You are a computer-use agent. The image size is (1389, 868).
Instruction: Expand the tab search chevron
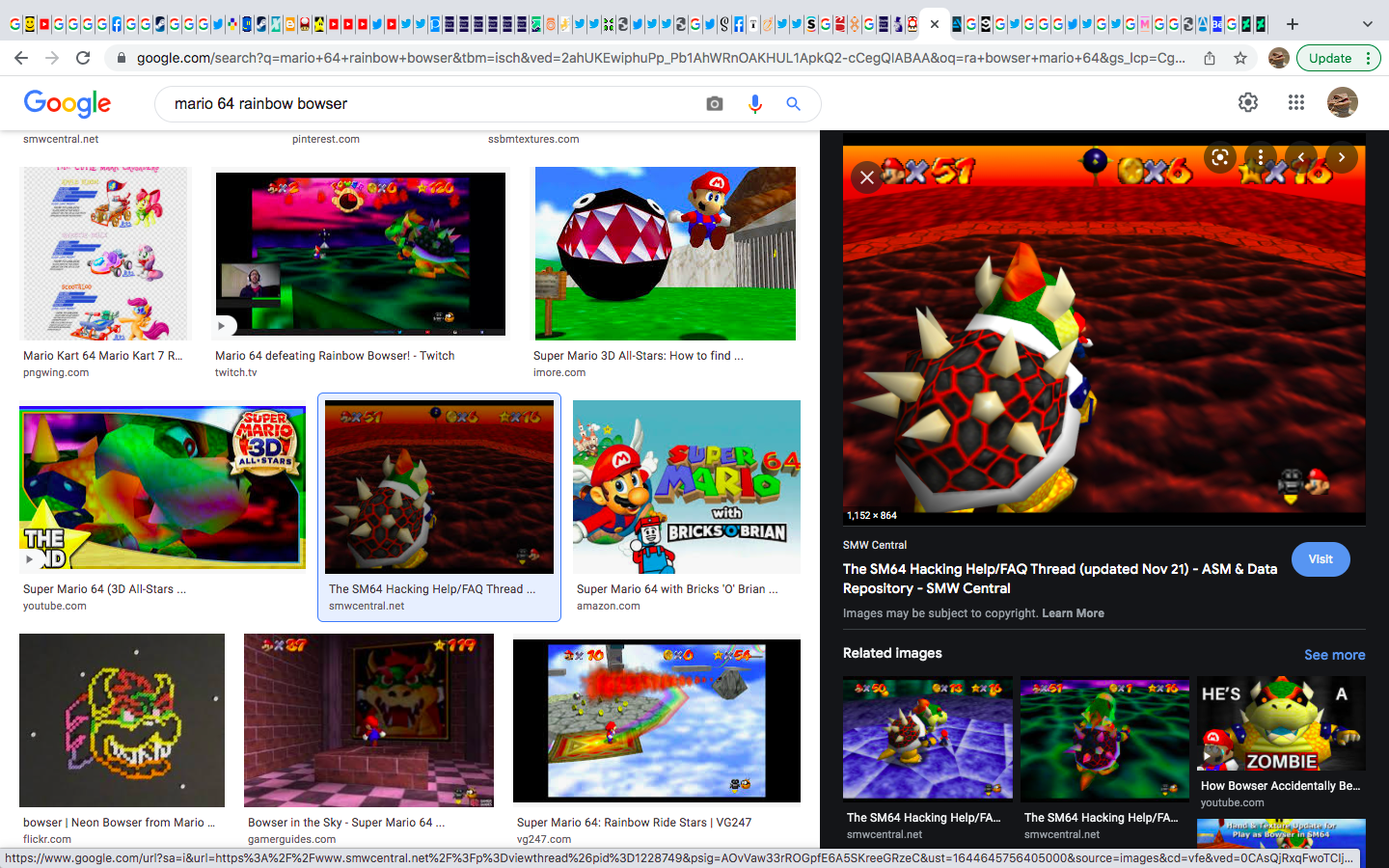click(1367, 24)
